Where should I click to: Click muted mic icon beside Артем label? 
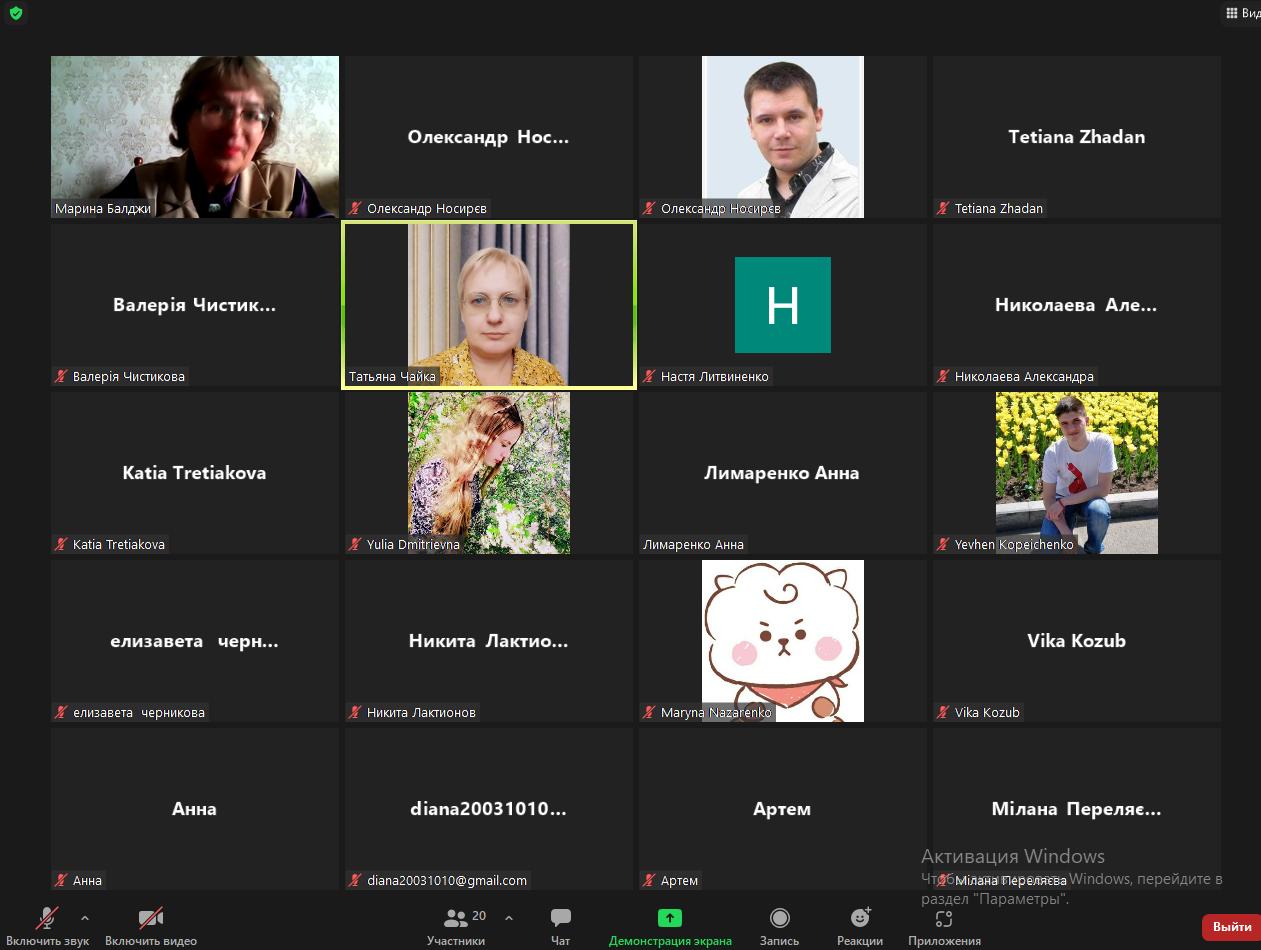(x=649, y=880)
